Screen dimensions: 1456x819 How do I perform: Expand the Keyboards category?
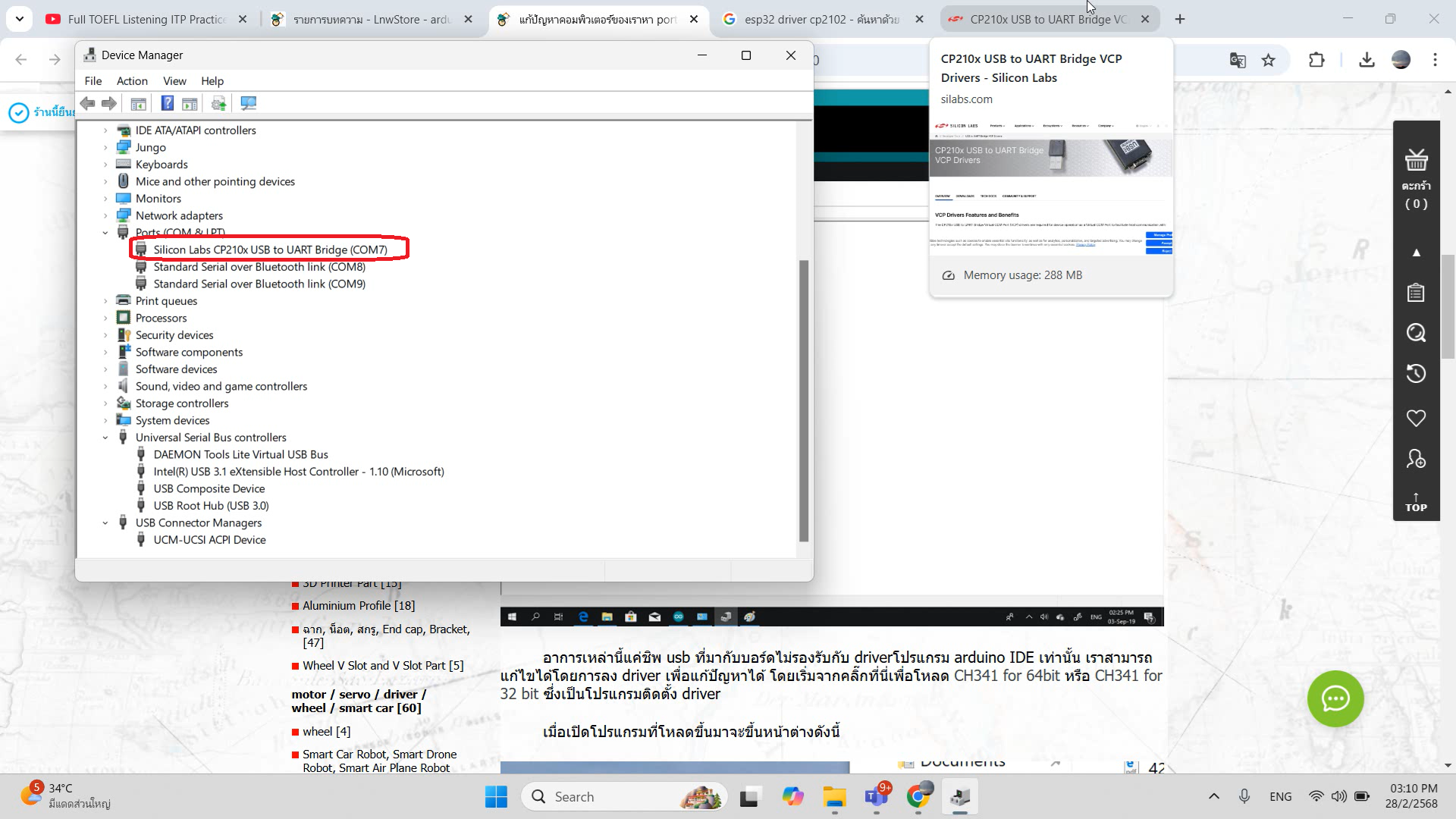pyautogui.click(x=105, y=165)
